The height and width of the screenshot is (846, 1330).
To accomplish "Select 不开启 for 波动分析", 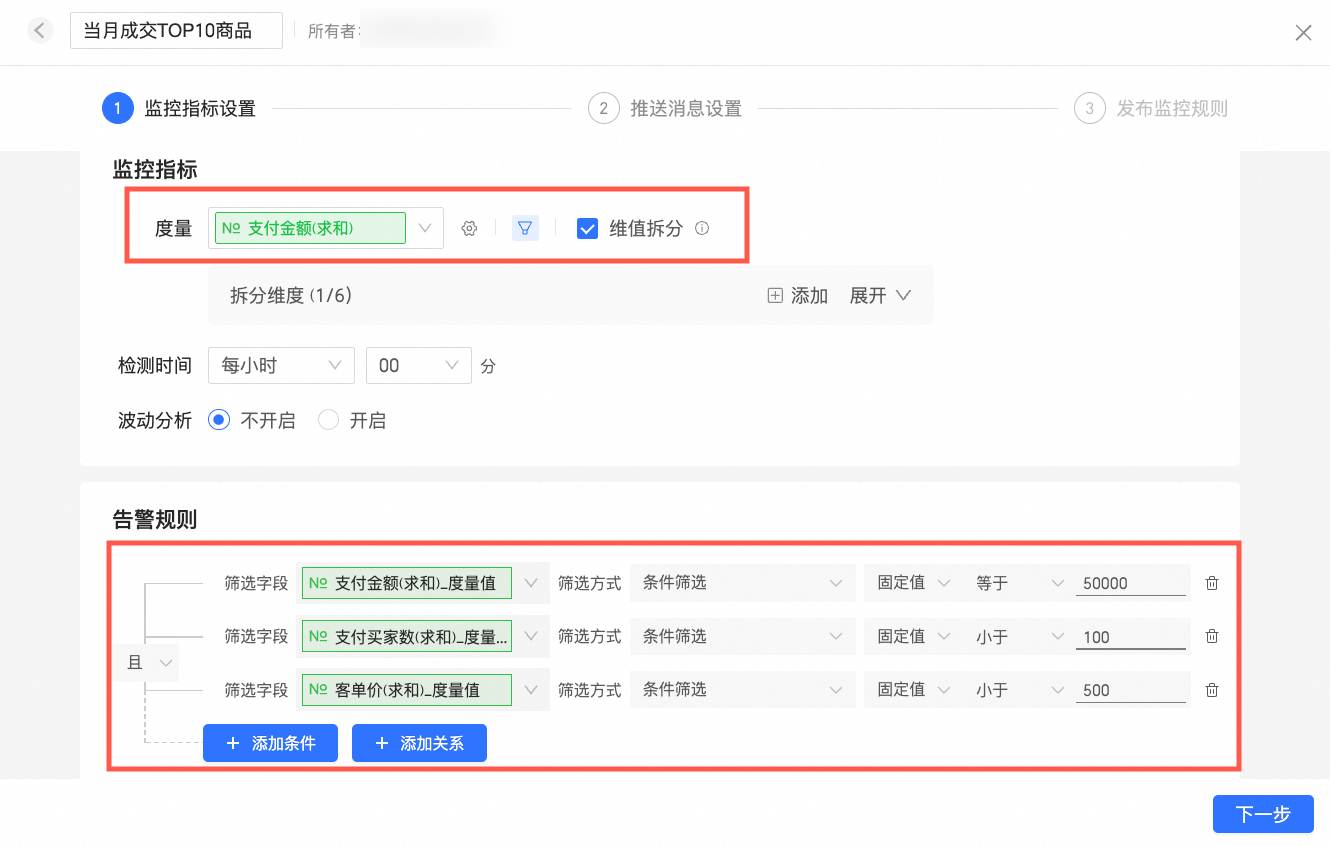I will click(x=219, y=420).
